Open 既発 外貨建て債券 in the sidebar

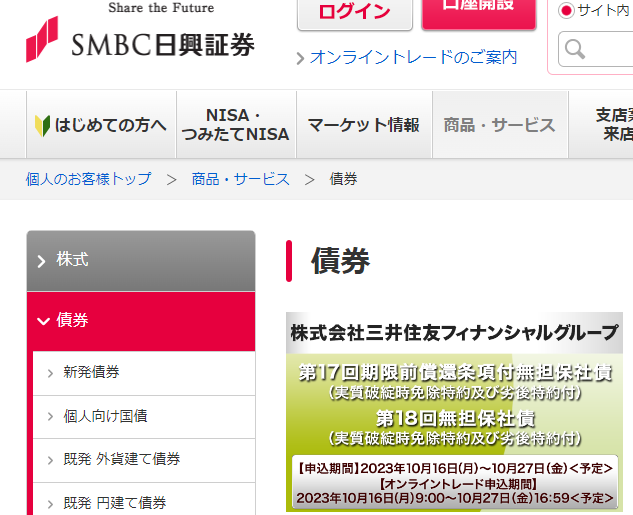coord(144,460)
